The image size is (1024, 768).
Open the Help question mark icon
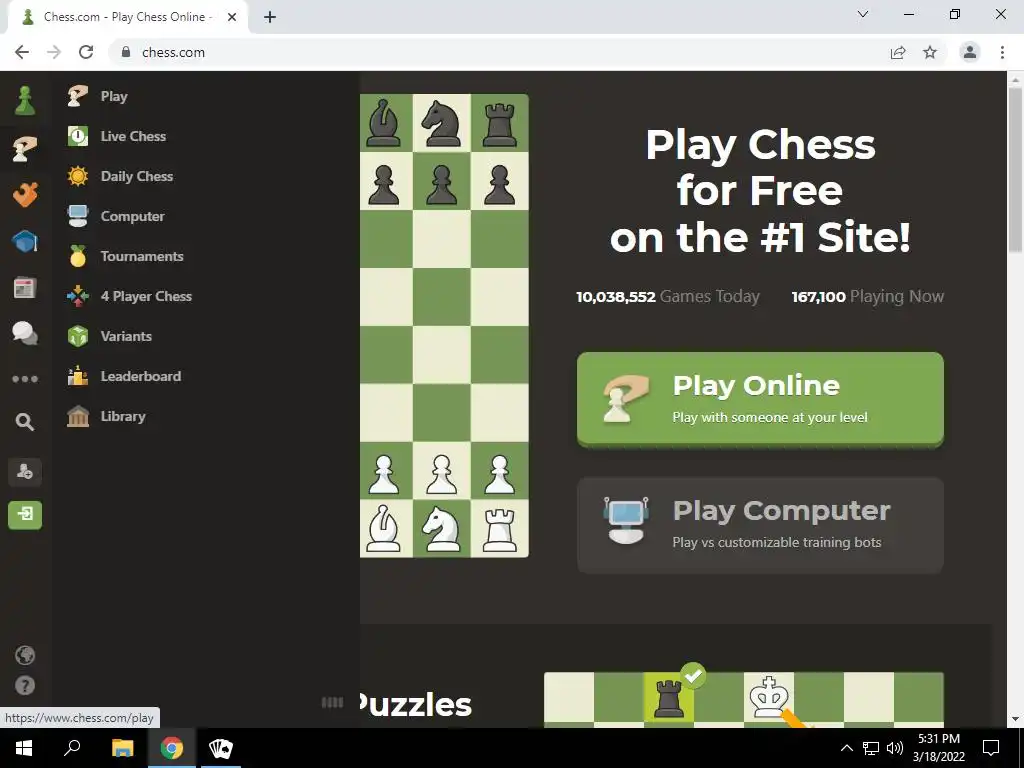point(25,686)
